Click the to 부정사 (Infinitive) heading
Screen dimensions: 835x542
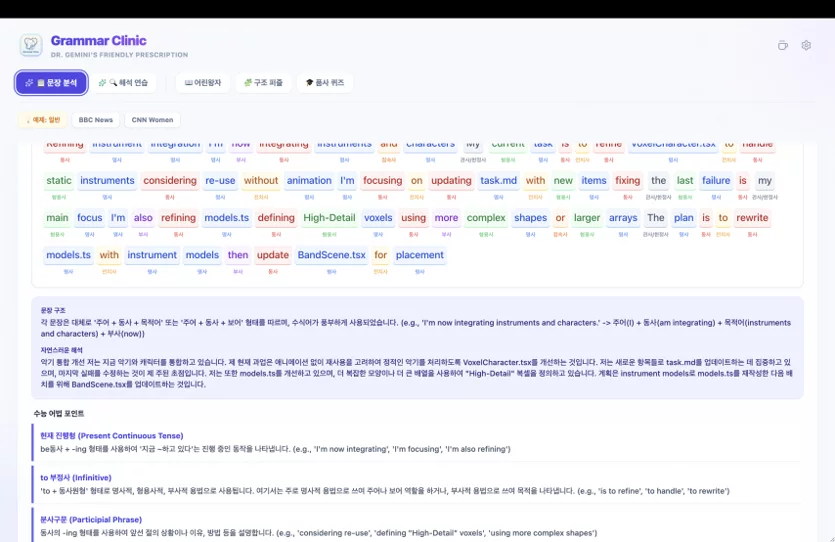pos(76,478)
